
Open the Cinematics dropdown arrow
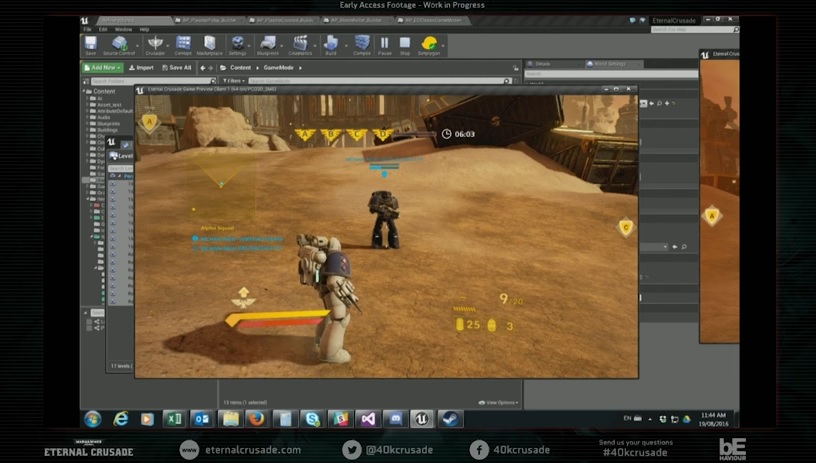[315, 46]
